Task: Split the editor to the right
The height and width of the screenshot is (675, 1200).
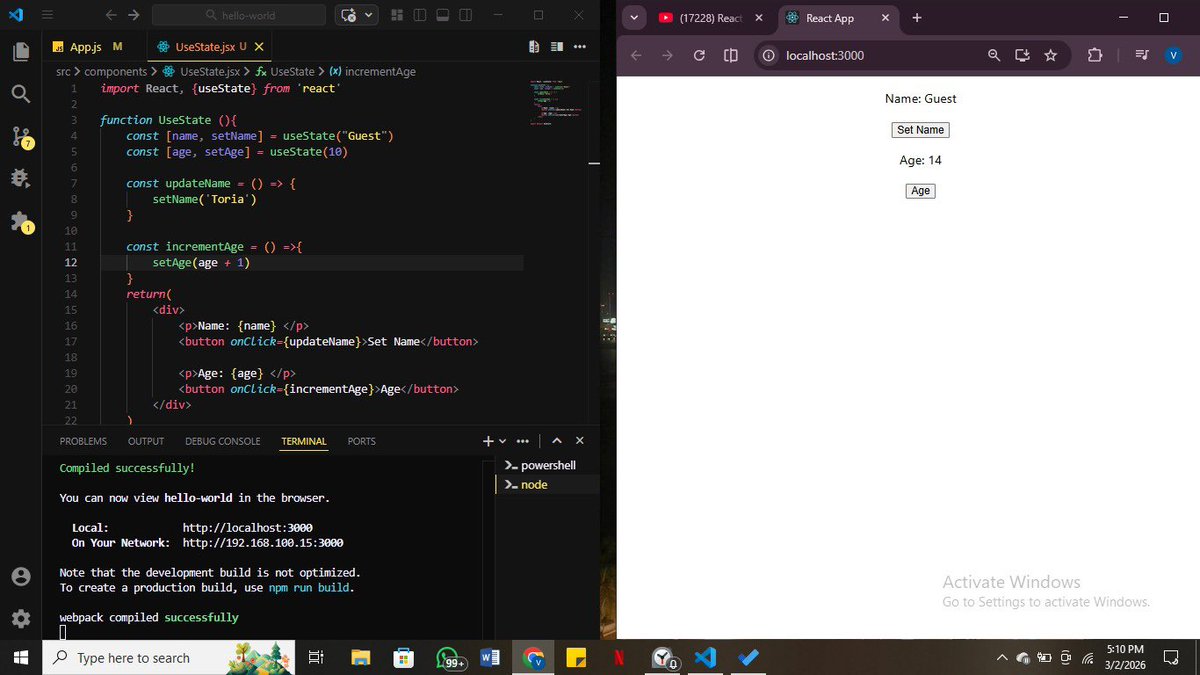Action: [x=557, y=47]
